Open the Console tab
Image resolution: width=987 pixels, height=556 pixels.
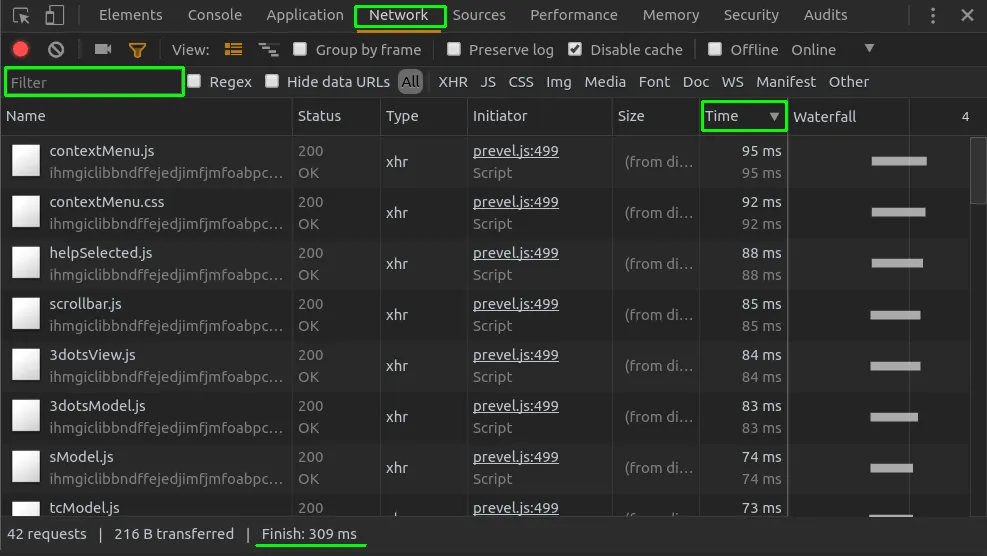[215, 15]
